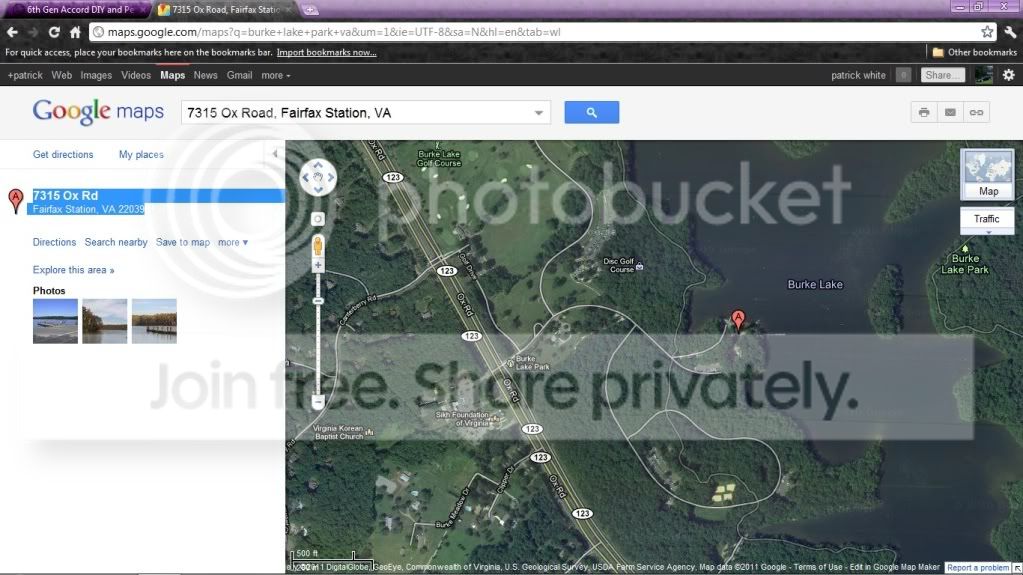Viewport: 1023px width, 575px height.
Task: Collapse the left side panel
Action: click(275, 153)
